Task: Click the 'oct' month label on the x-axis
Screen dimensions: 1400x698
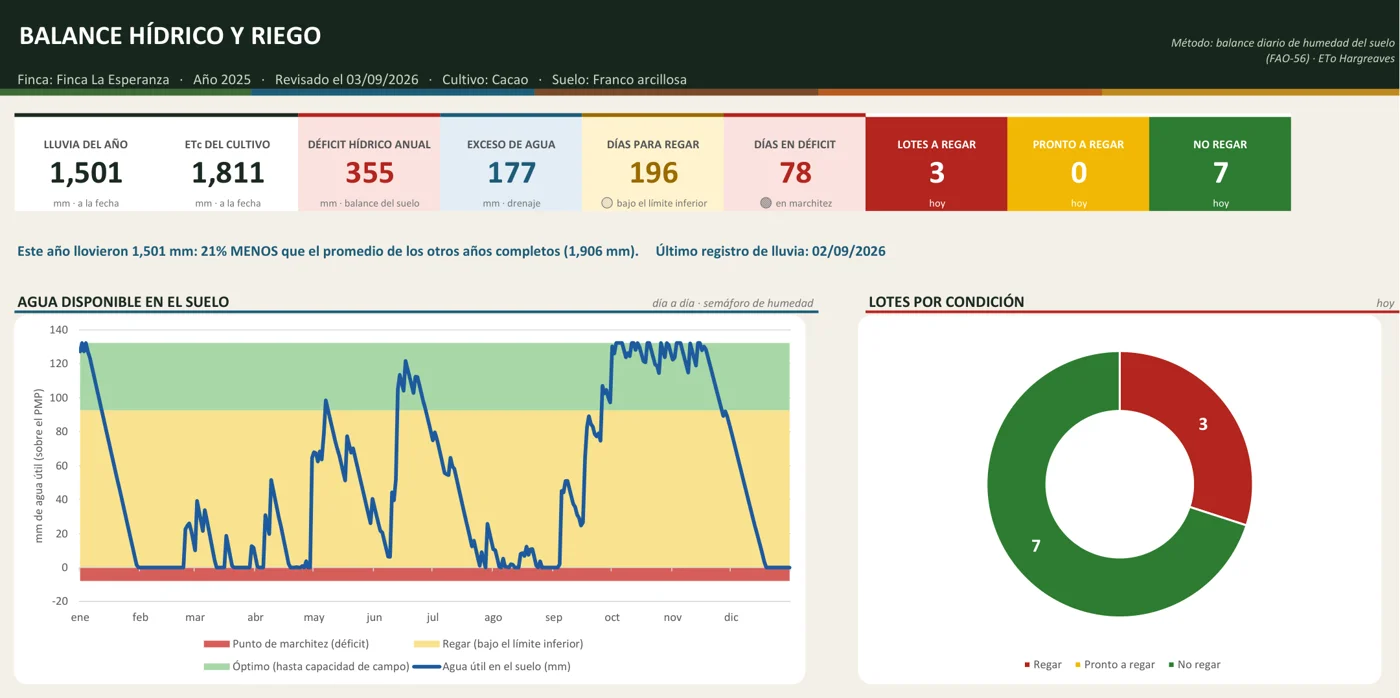Action: pos(612,617)
